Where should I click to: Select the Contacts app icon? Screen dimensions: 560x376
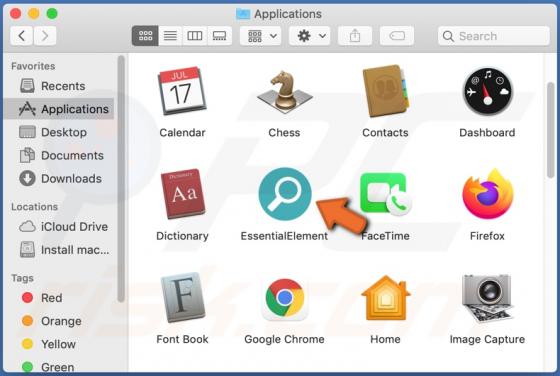pos(385,91)
